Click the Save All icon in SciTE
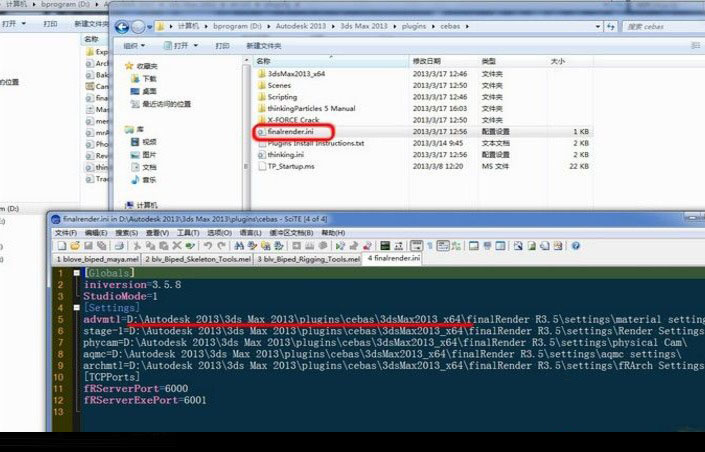705x452 pixels. 102,246
